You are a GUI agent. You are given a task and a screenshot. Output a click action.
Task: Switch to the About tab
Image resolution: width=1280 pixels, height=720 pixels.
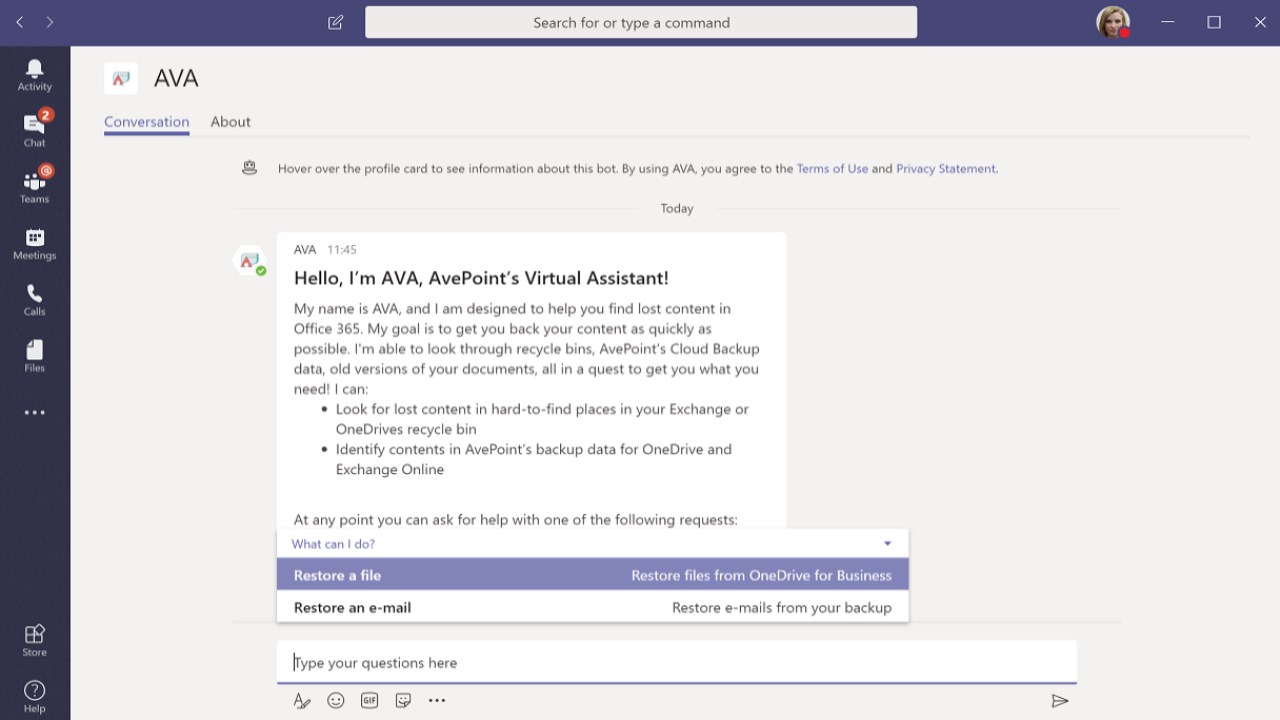click(x=231, y=122)
